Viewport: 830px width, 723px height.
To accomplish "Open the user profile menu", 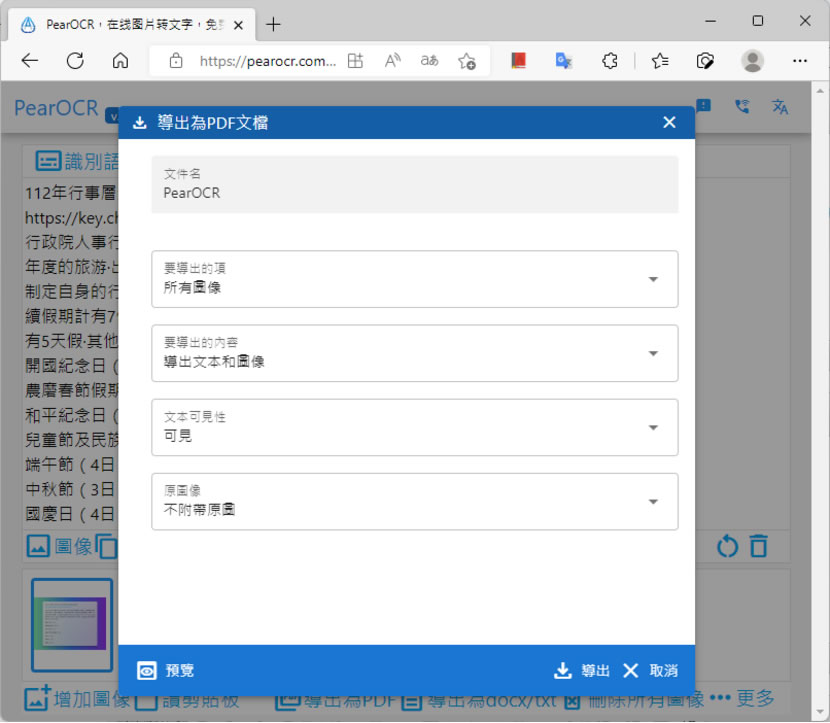I will click(752, 61).
